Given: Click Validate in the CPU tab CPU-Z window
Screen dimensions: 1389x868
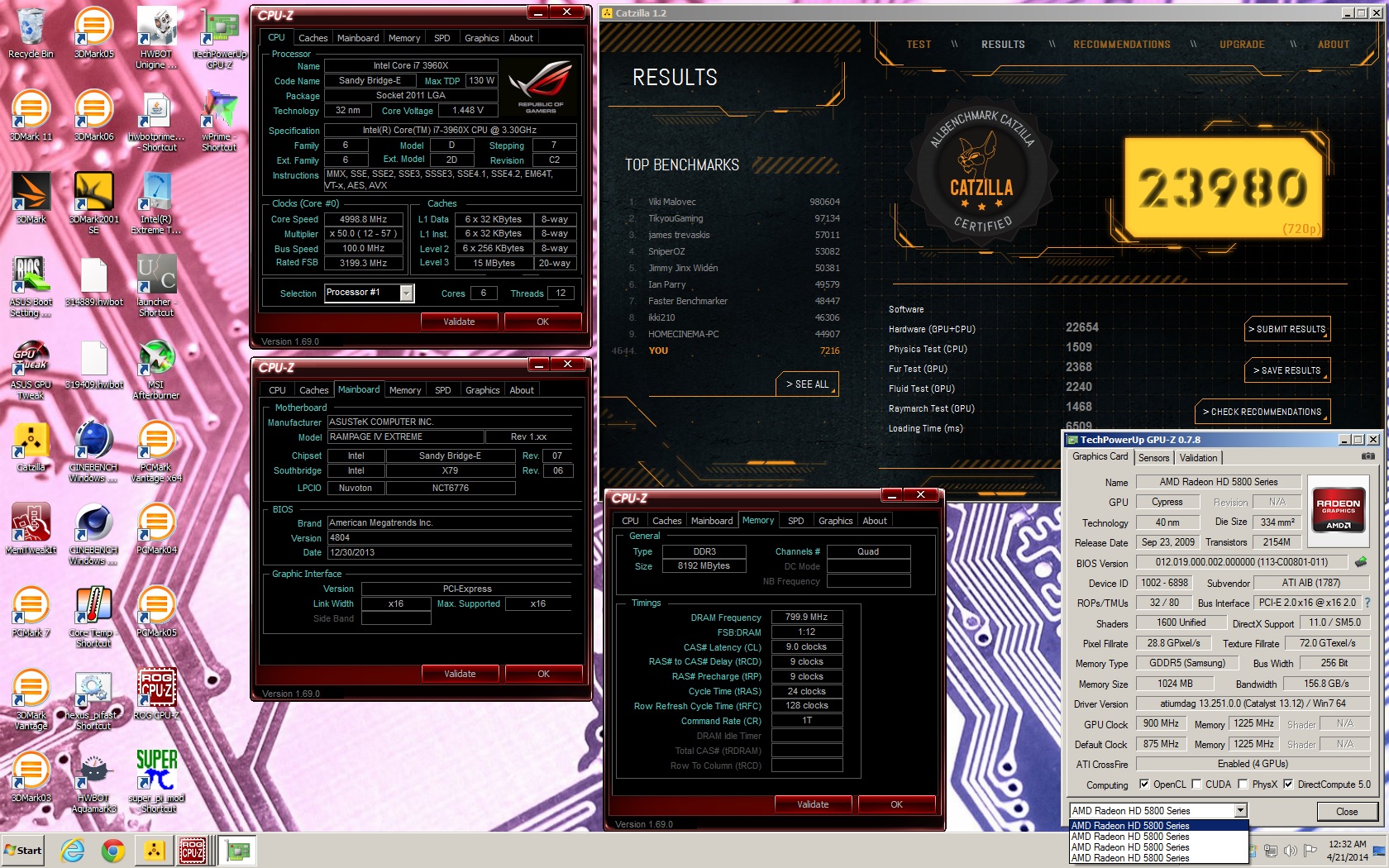Looking at the screenshot, I should point(459,322).
